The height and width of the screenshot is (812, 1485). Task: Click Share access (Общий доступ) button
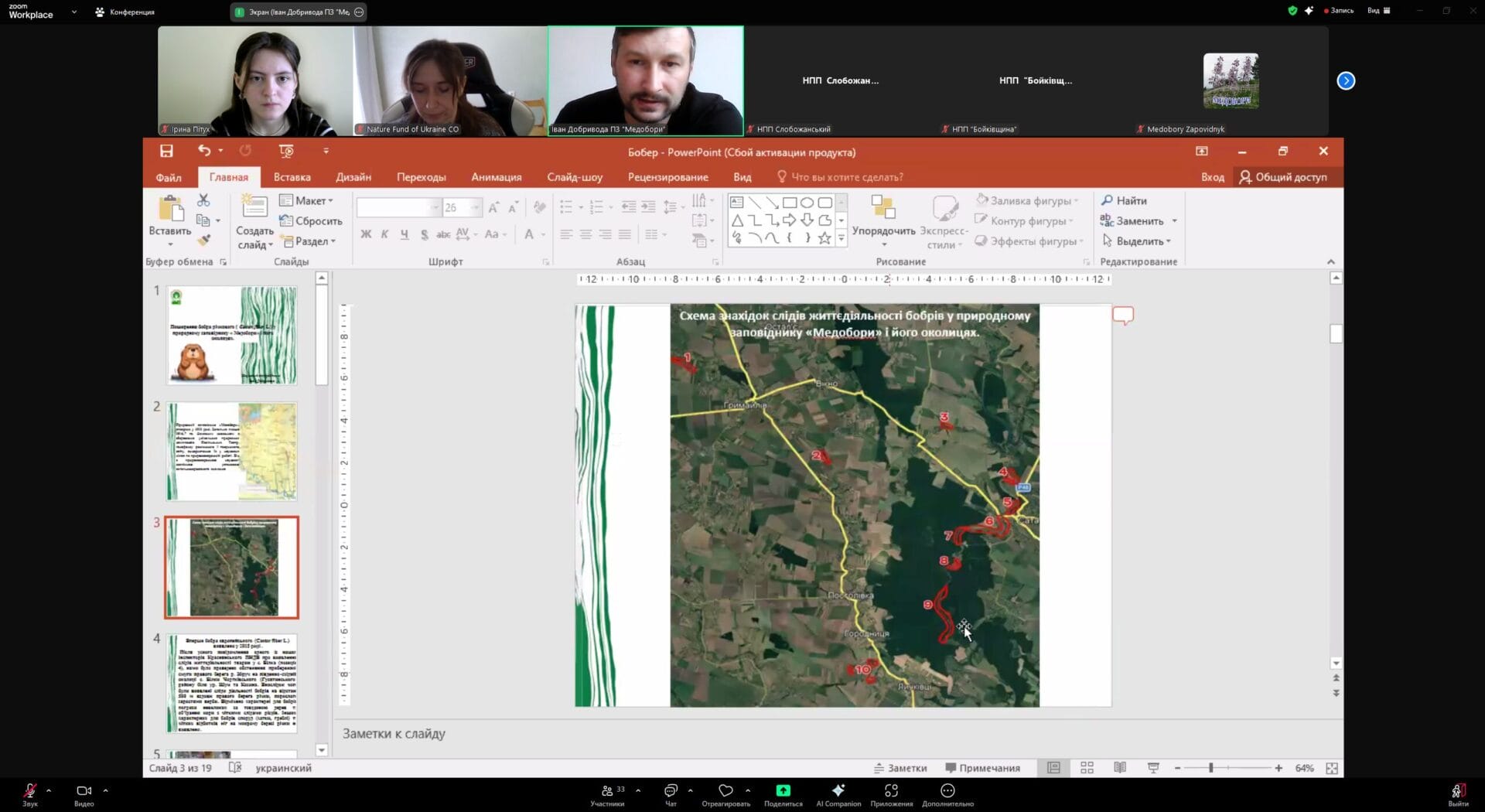(x=1283, y=177)
